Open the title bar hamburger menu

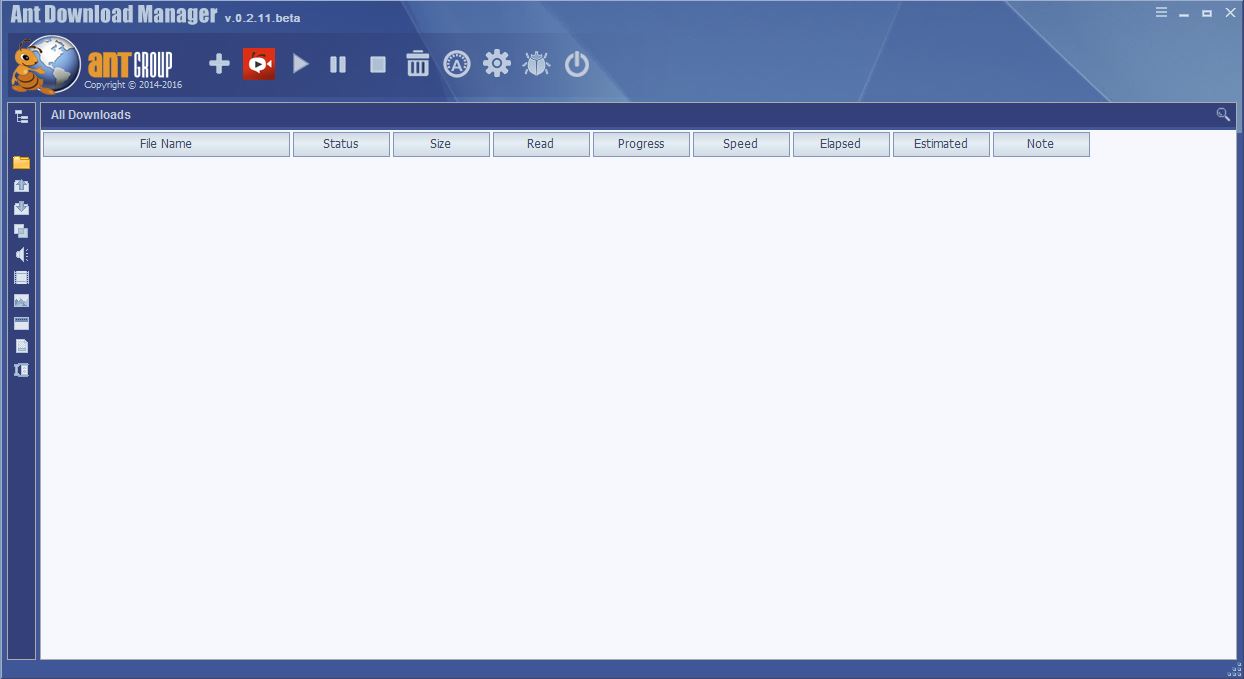point(1161,13)
